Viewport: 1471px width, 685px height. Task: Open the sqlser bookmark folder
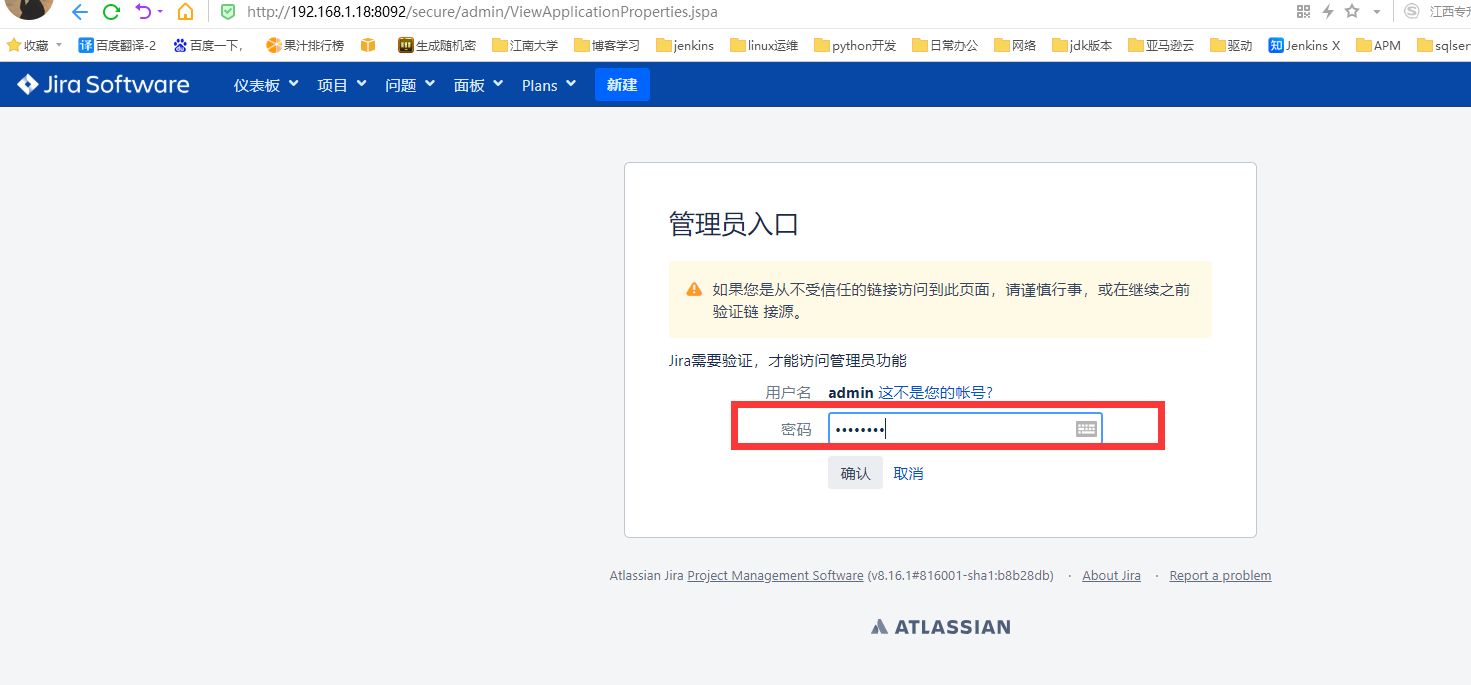(x=1443, y=45)
